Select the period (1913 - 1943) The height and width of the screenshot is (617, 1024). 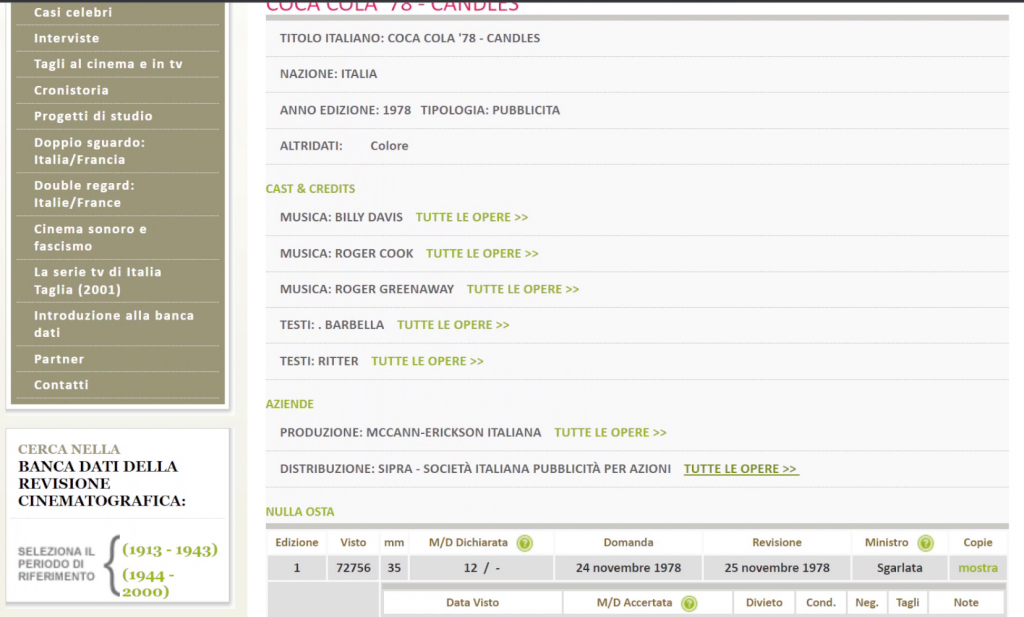click(170, 550)
